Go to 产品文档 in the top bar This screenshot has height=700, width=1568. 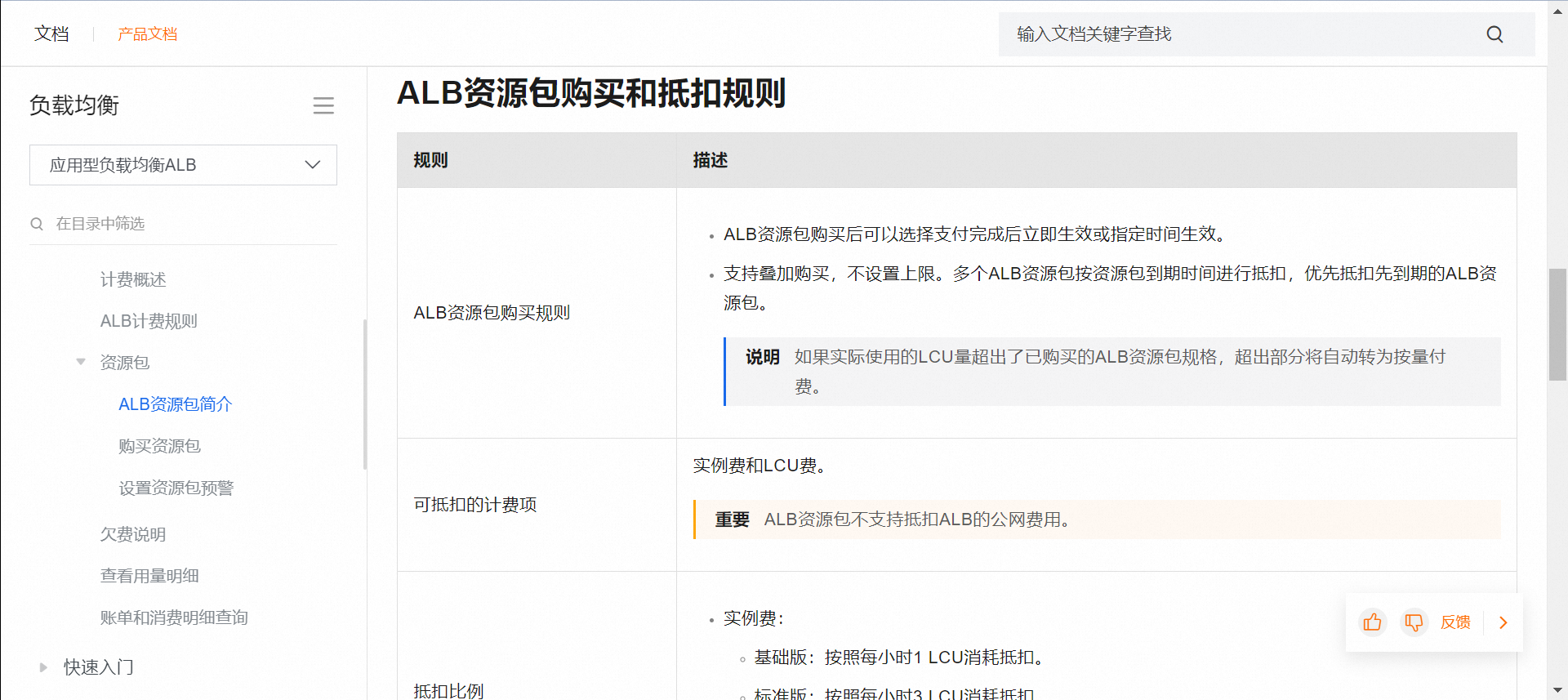[x=147, y=34]
